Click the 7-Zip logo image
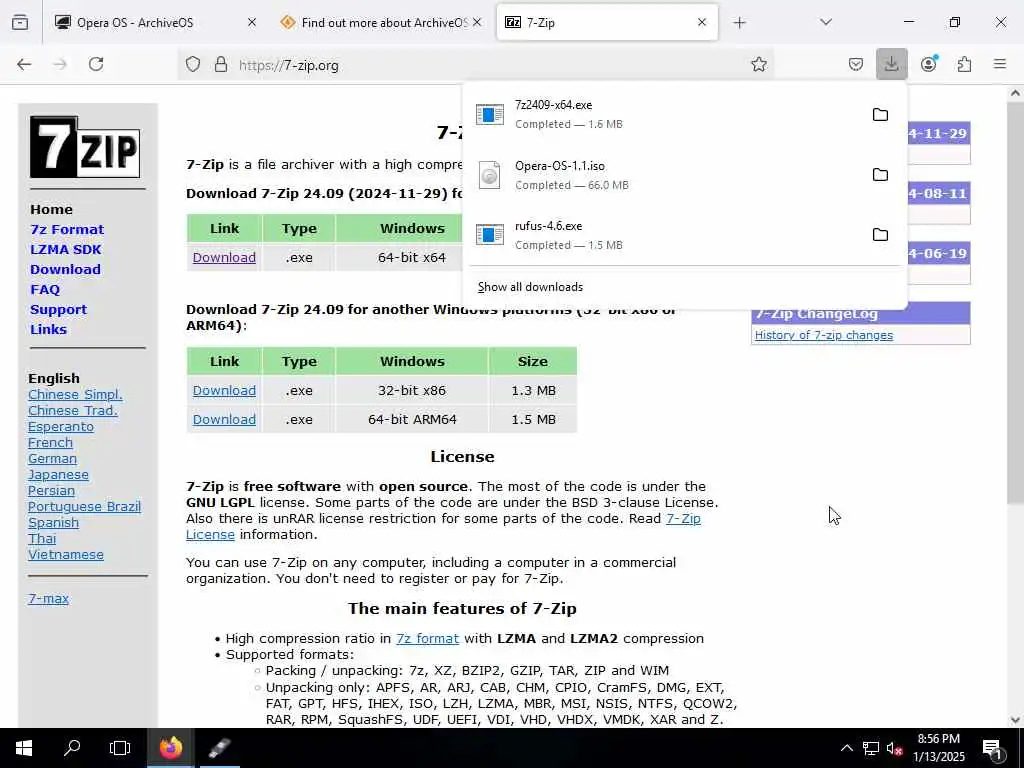 pyautogui.click(x=85, y=147)
